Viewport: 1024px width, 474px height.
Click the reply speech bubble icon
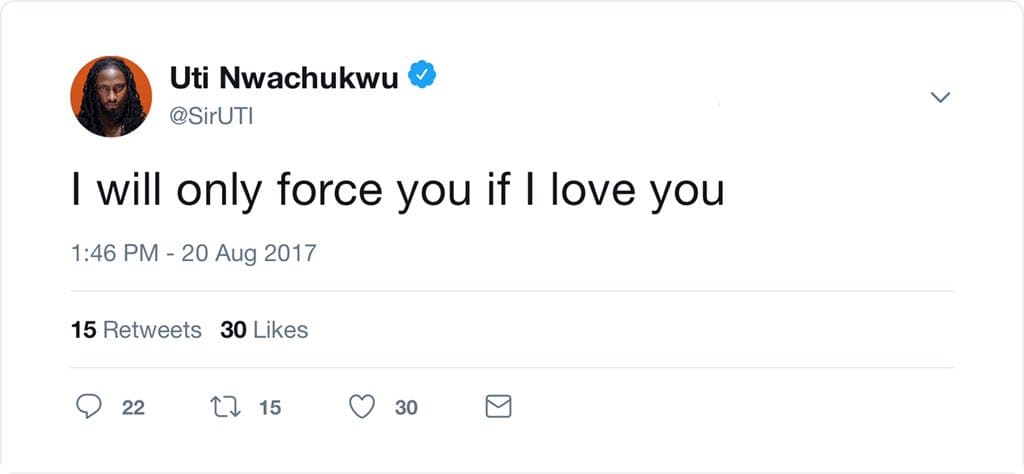[x=89, y=406]
